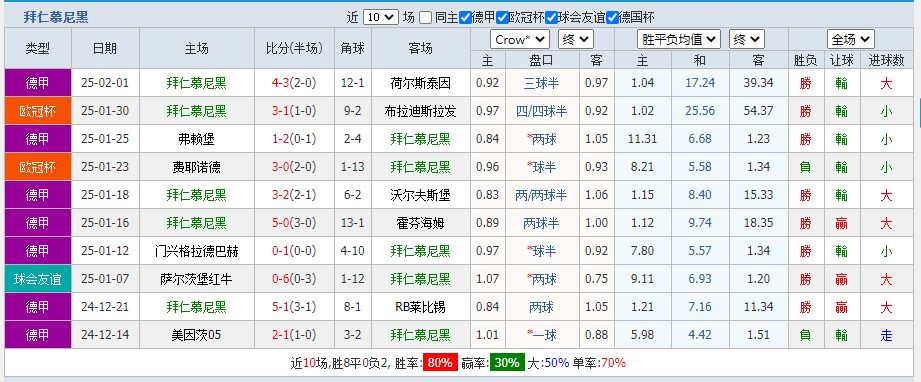The width and height of the screenshot is (921, 382).
Task: Click the home team 弗赖堡
Action: coord(197,139)
